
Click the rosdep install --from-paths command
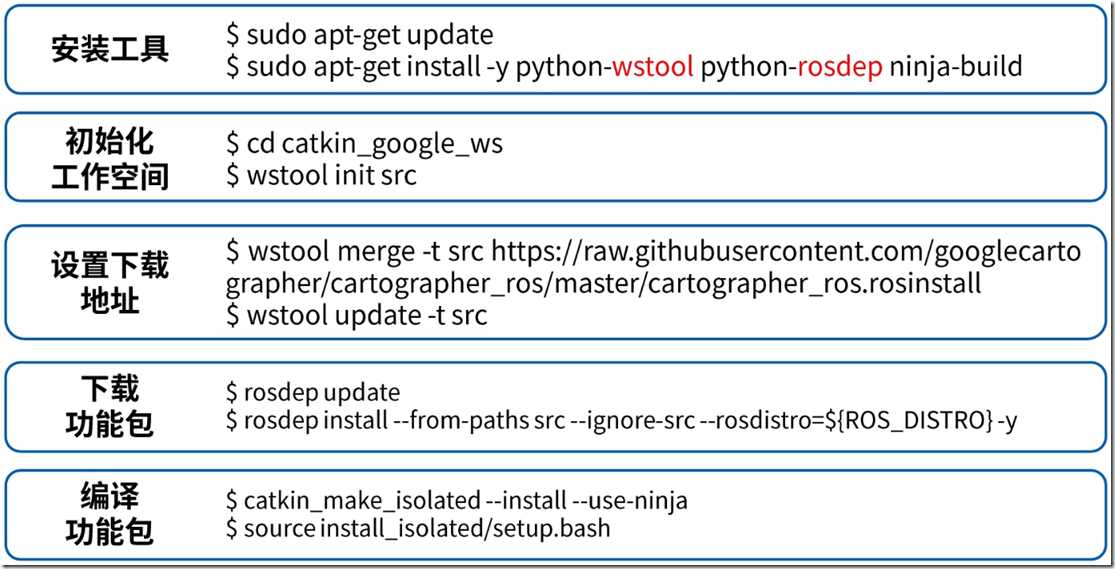tap(621, 421)
